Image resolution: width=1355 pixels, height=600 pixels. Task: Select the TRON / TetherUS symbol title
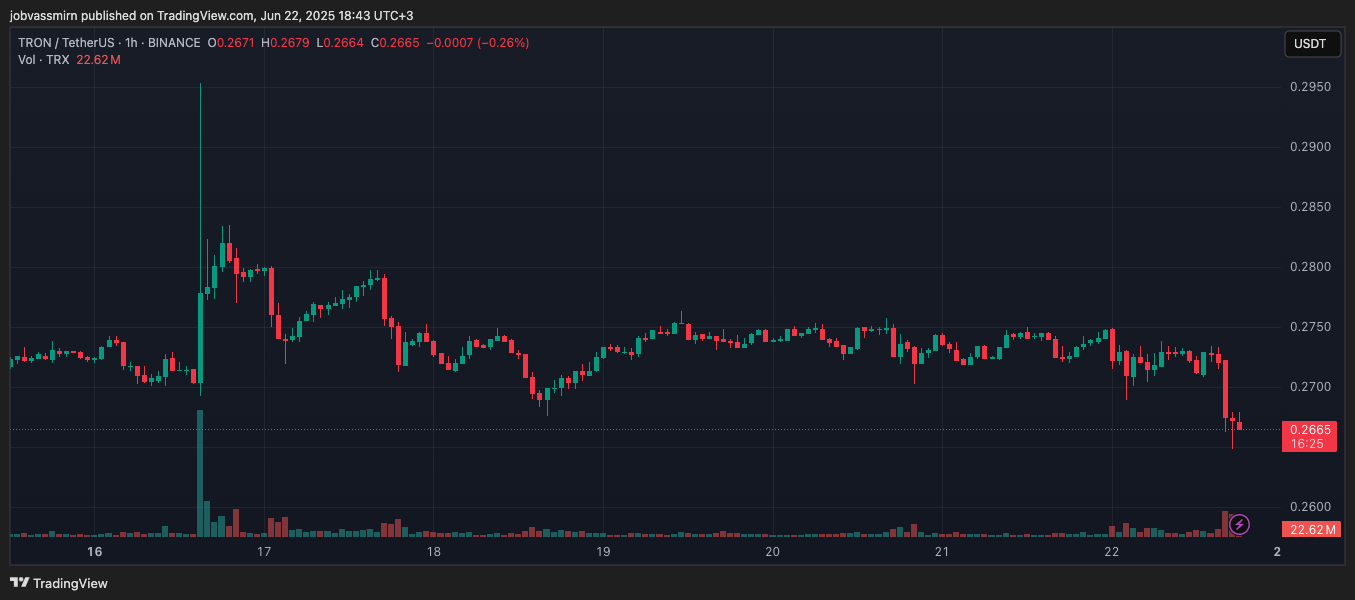(x=62, y=43)
